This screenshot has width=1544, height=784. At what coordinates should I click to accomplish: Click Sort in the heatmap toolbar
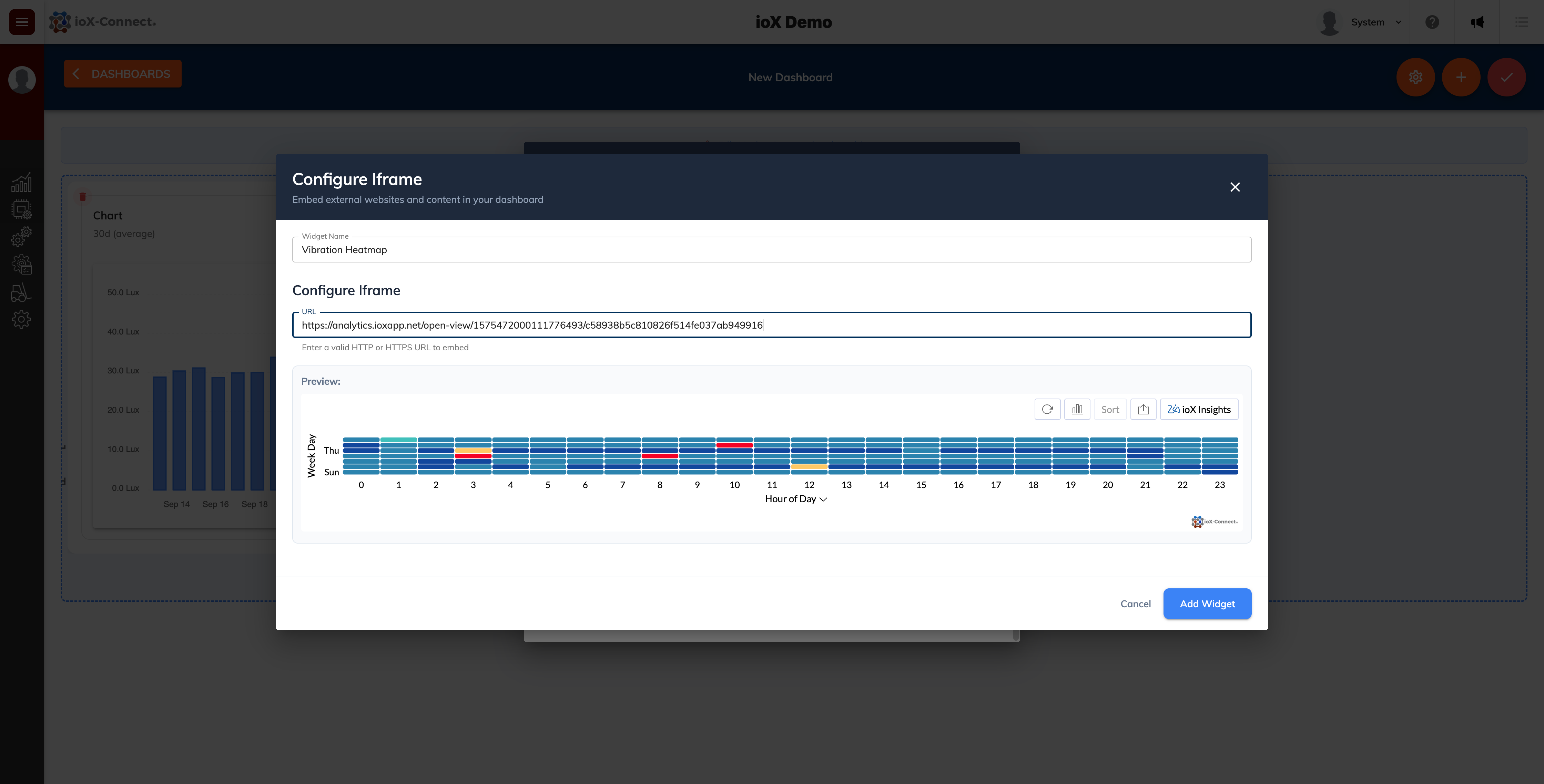1110,409
